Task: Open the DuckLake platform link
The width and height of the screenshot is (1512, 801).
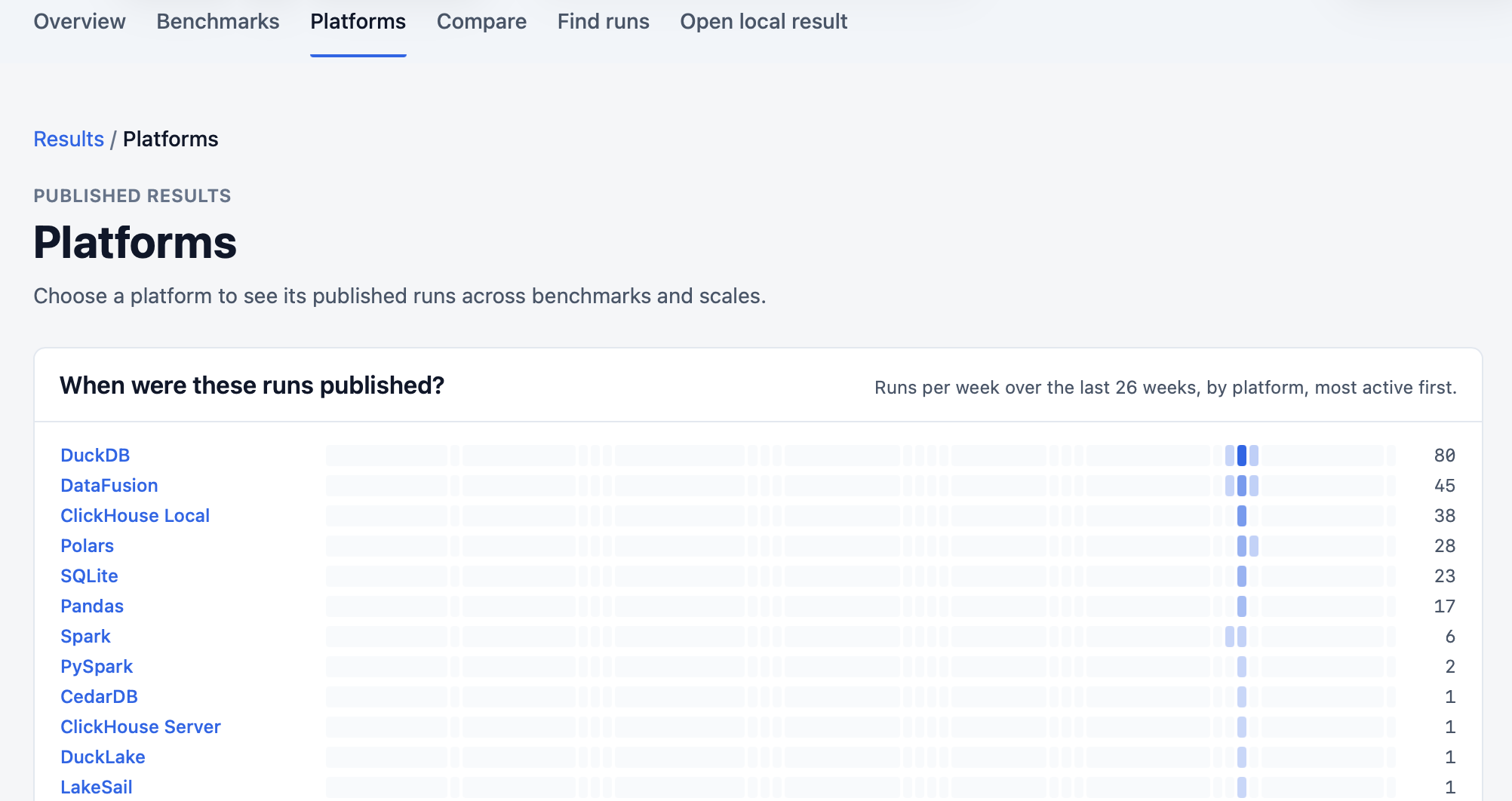Action: 103,757
